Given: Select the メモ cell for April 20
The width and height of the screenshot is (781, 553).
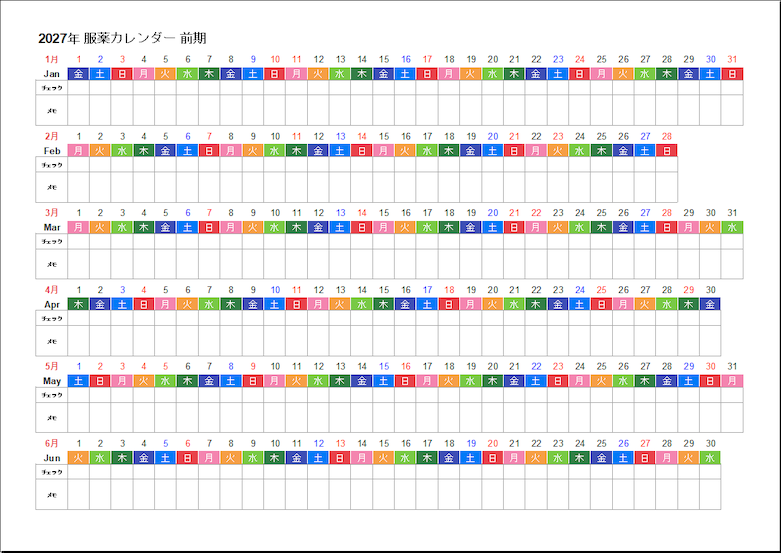Looking at the screenshot, I should (493, 341).
